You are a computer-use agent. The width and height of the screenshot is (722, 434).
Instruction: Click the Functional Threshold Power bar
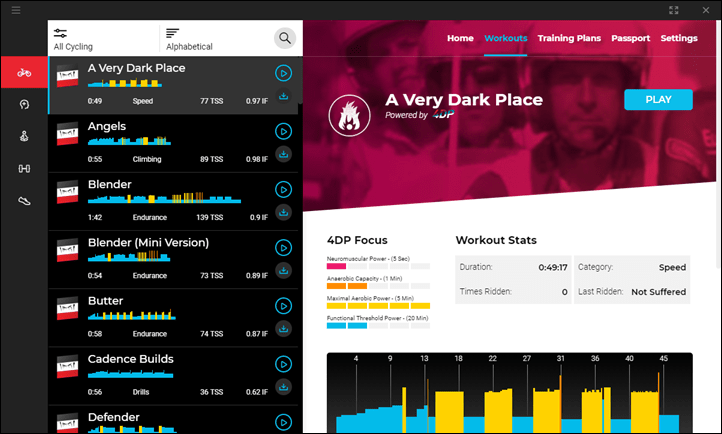378,325
